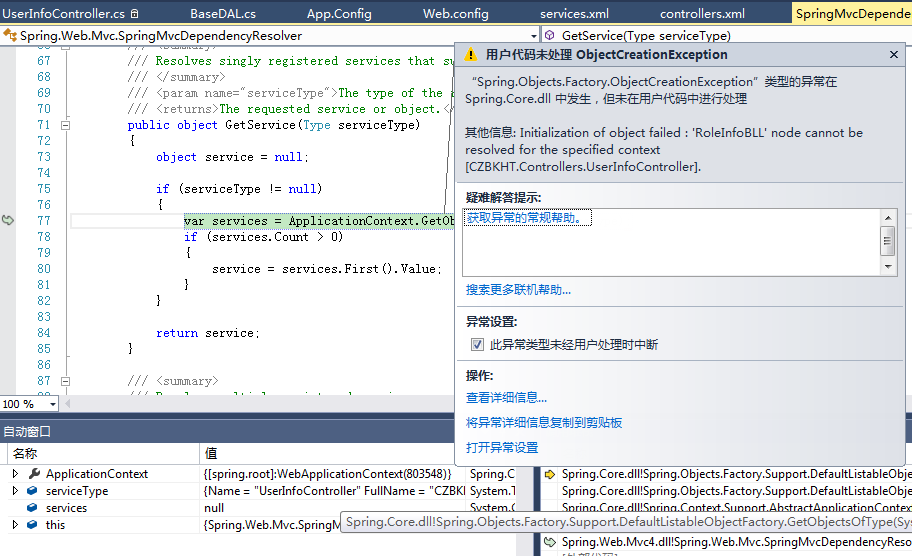Click scrollbar thumb in troubleshooting tips list
912x556 pixels.
click(888, 240)
